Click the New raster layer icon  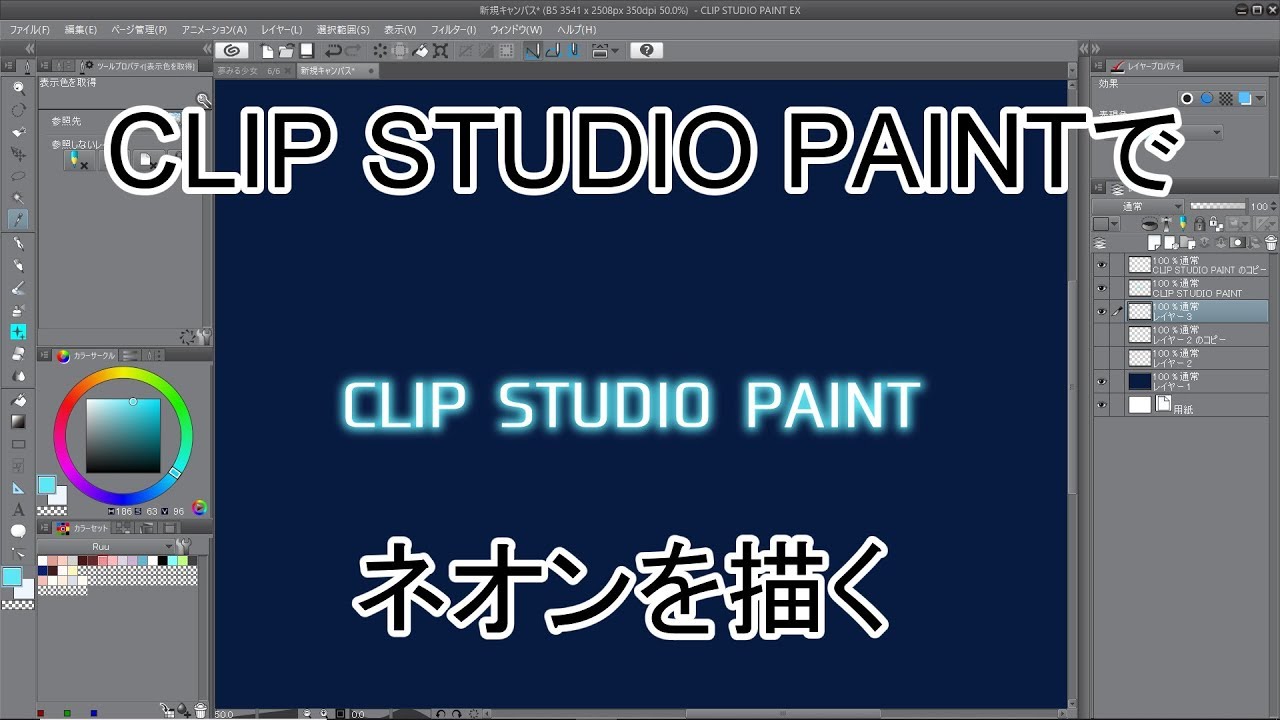tap(1153, 242)
